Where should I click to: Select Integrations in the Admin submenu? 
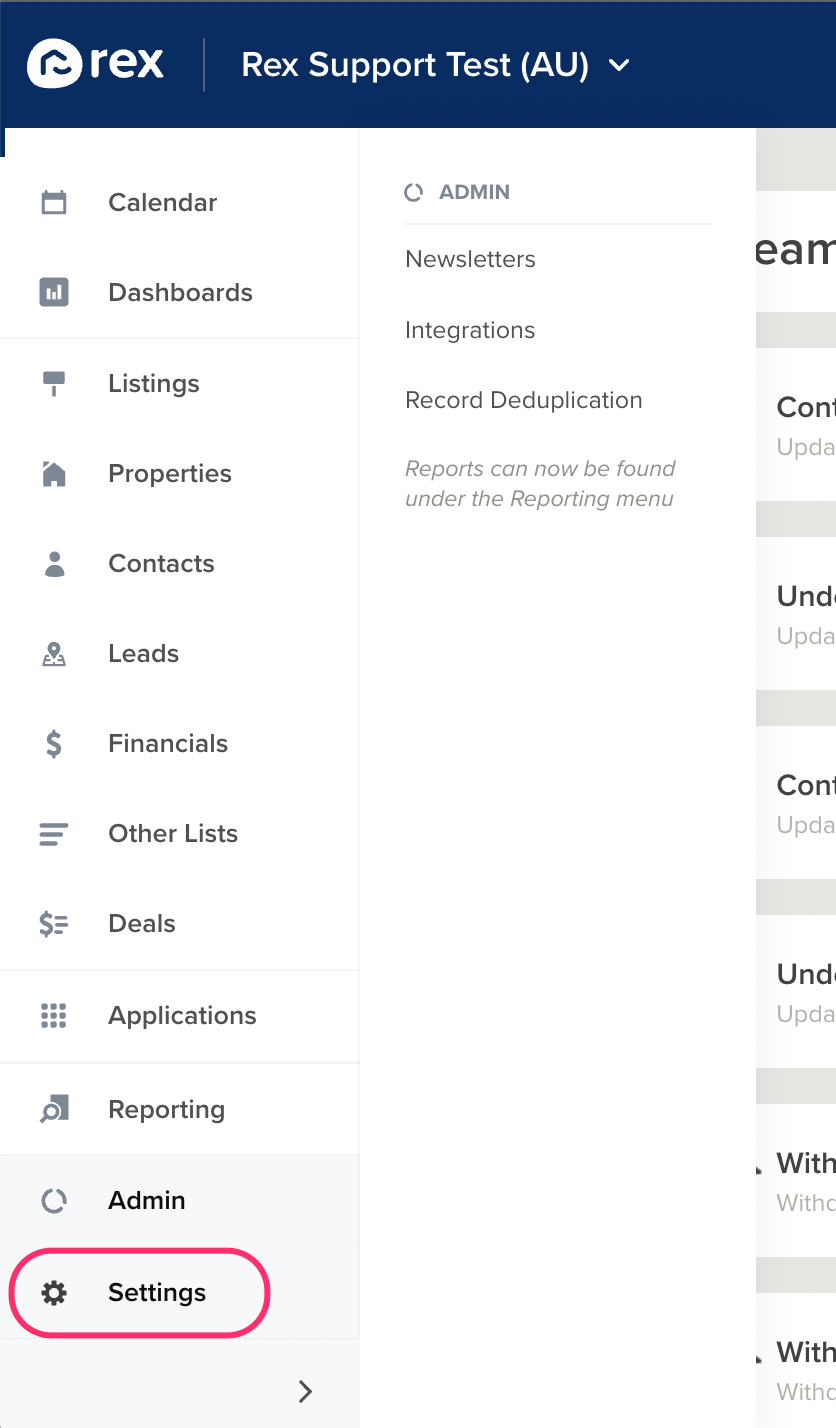pyautogui.click(x=470, y=330)
